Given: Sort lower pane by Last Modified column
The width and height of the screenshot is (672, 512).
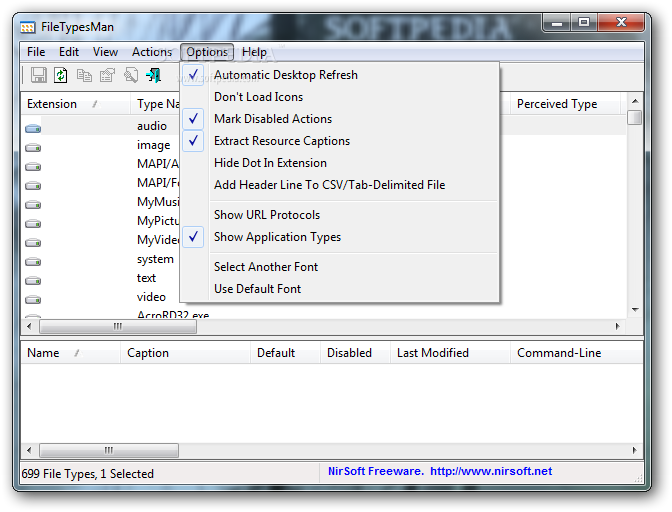Looking at the screenshot, I should [450, 353].
